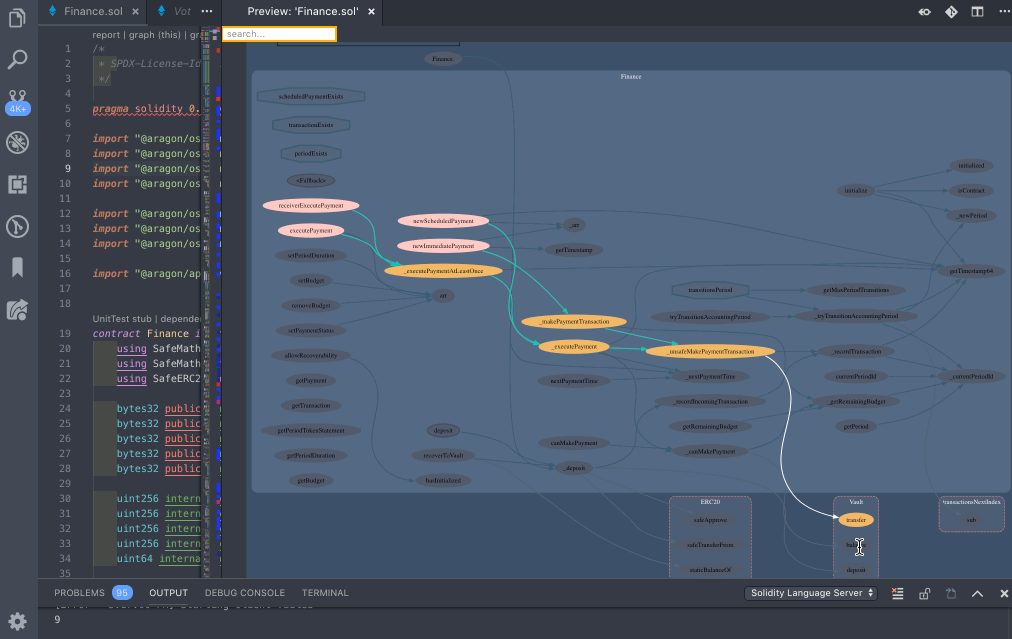Open the Run and Debug view
This screenshot has height=639, width=1012.
17,143
